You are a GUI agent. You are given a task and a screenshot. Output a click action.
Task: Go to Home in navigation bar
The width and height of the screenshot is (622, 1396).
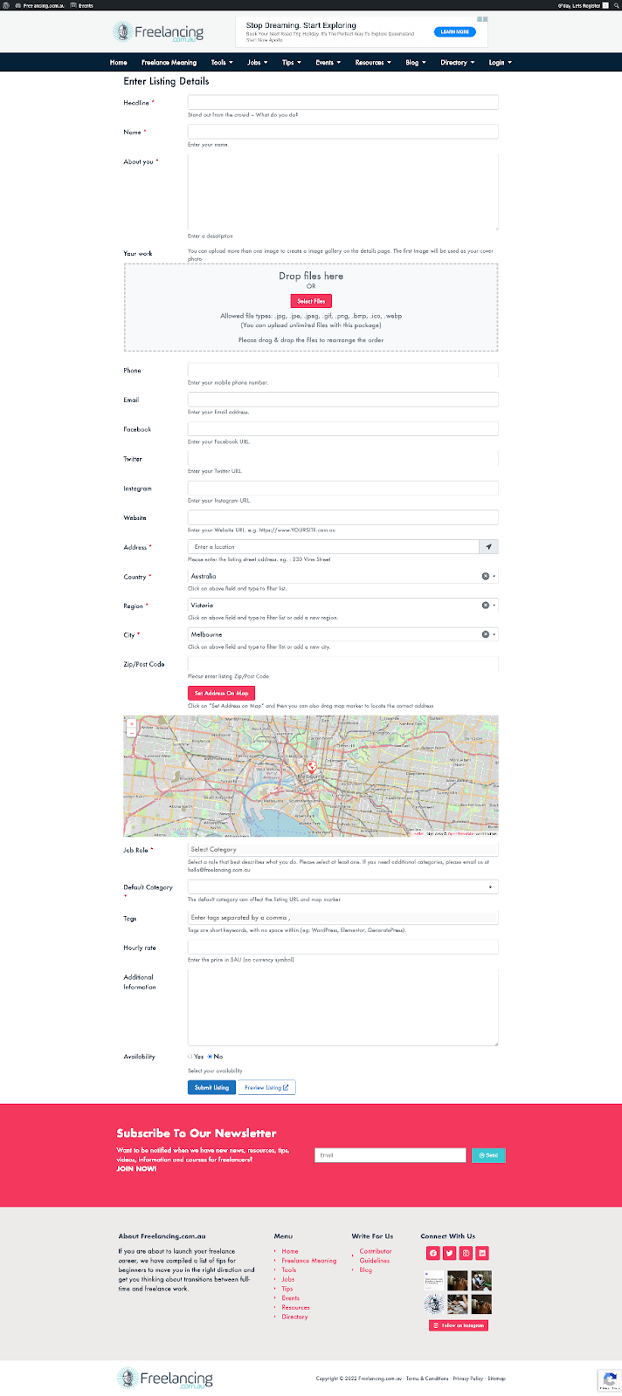pyautogui.click(x=118, y=62)
